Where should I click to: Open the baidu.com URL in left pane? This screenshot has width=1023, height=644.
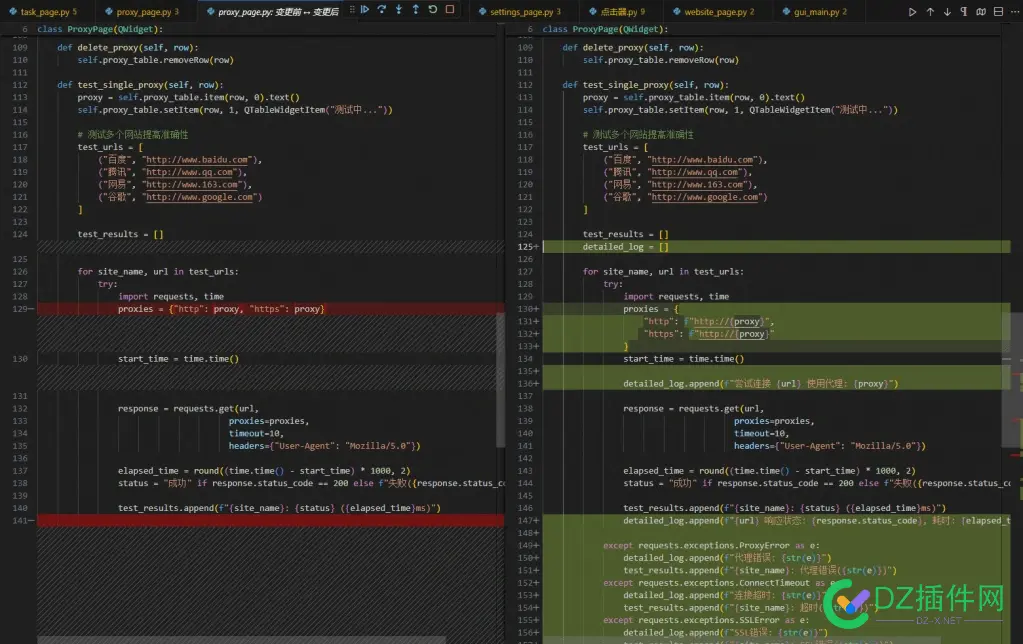coord(198,160)
